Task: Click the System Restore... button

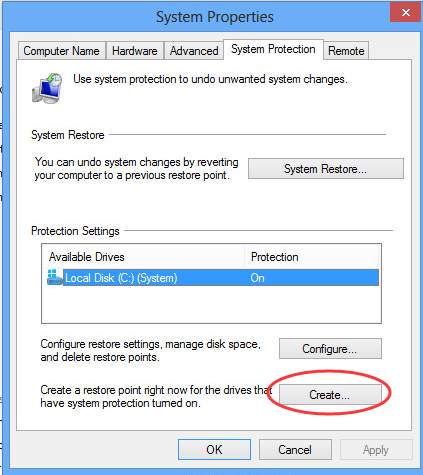Action: [326, 169]
